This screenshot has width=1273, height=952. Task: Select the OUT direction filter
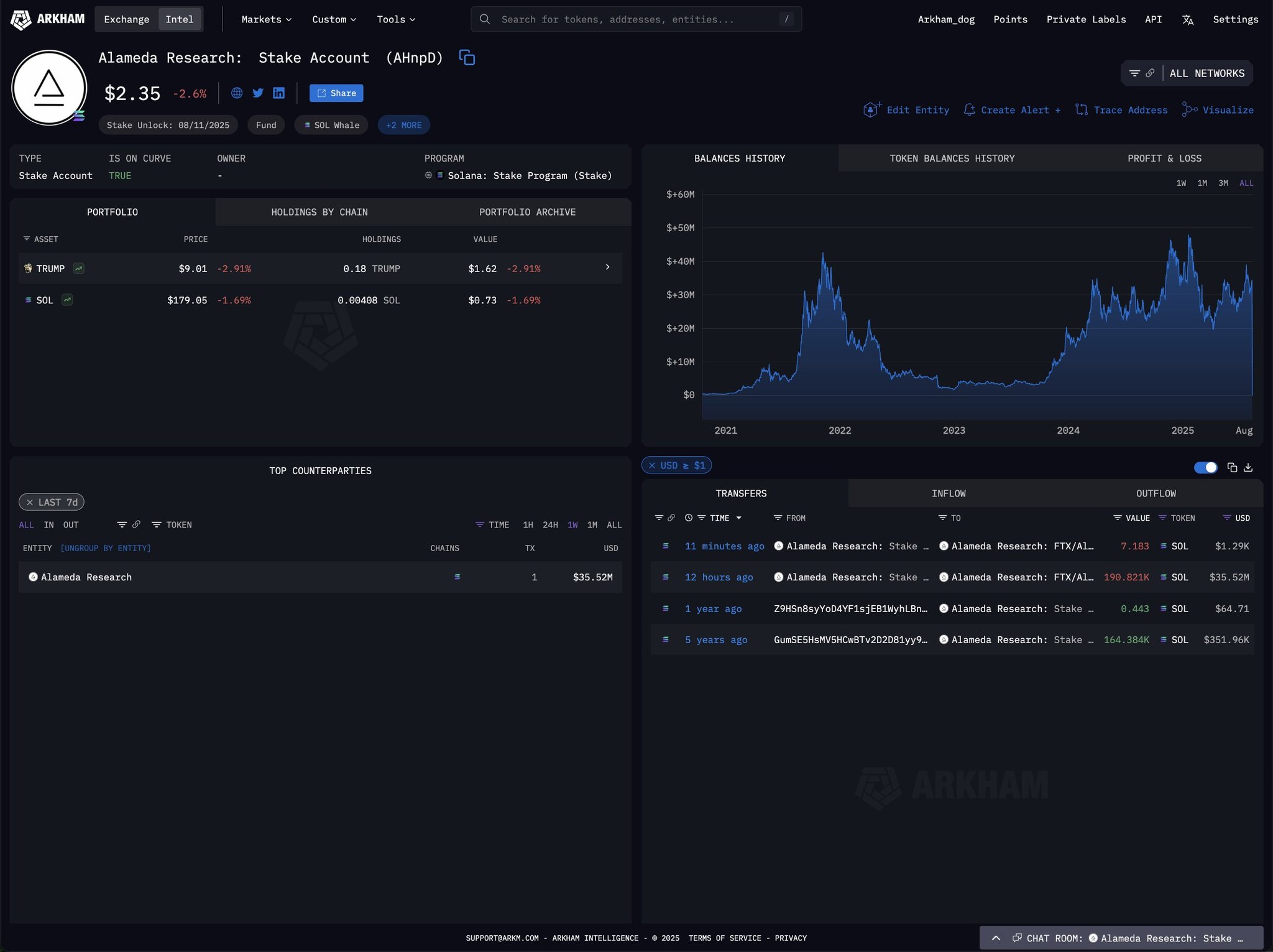coord(71,525)
